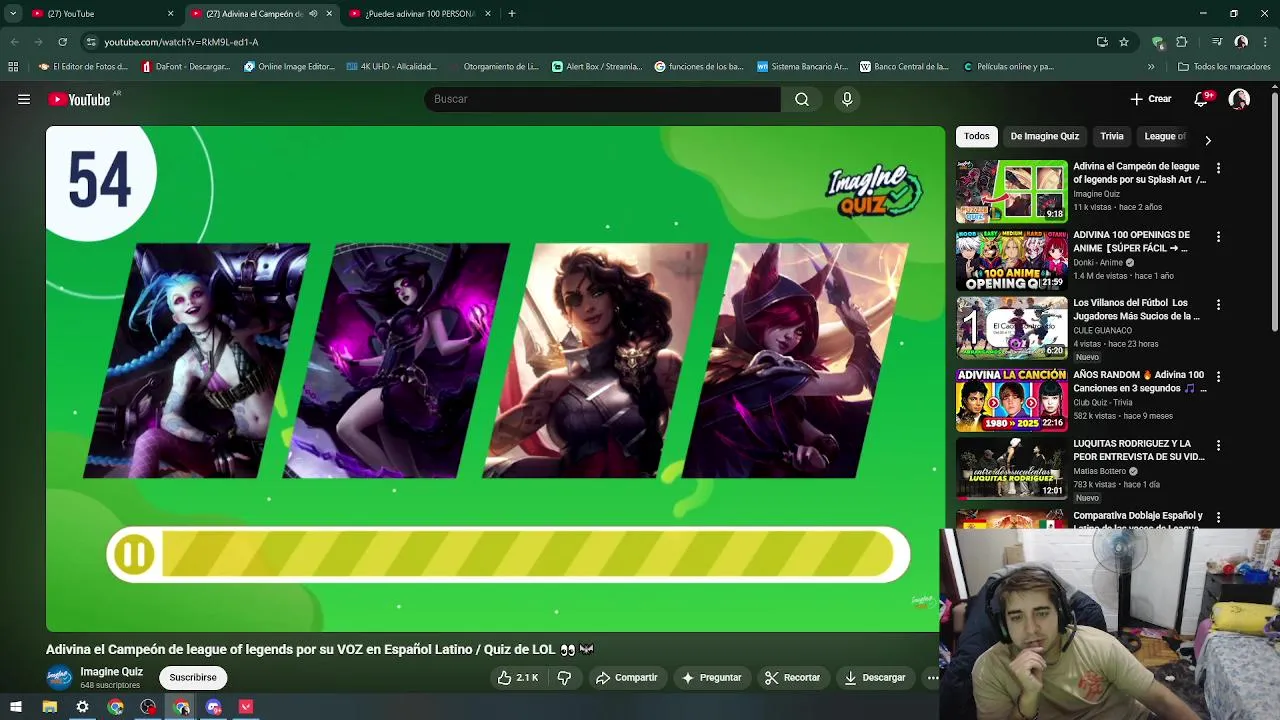
Task: Open Imagine Quiz channel avatar
Action: 59,677
